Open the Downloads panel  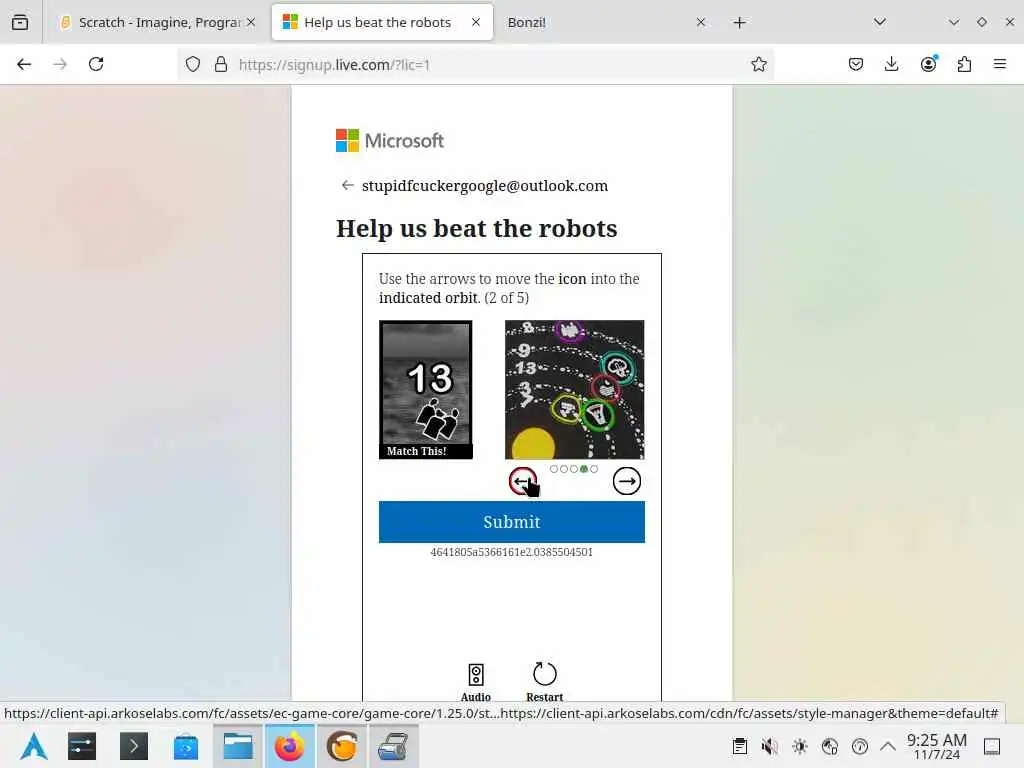[x=891, y=64]
